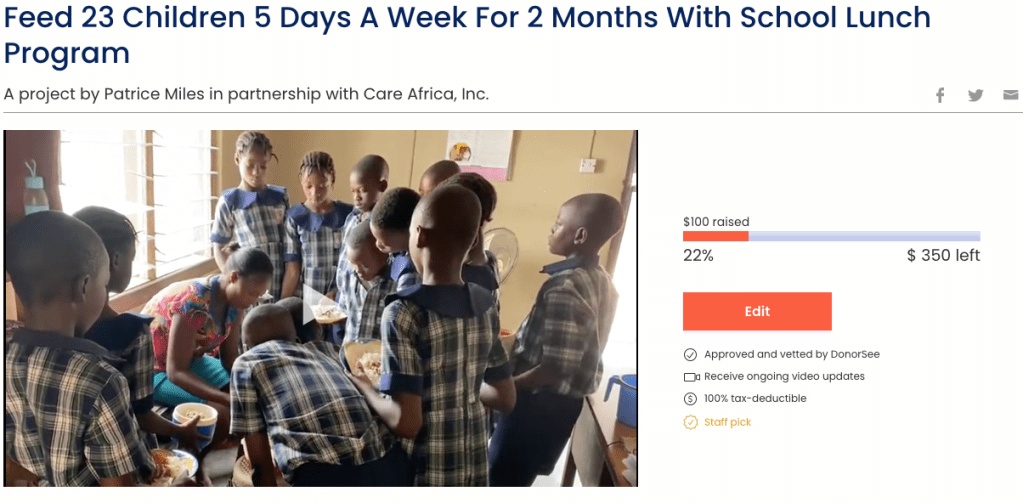Screen dimensions: 1023x503
Task: Click the 22% funded percentage
Action: pos(698,256)
